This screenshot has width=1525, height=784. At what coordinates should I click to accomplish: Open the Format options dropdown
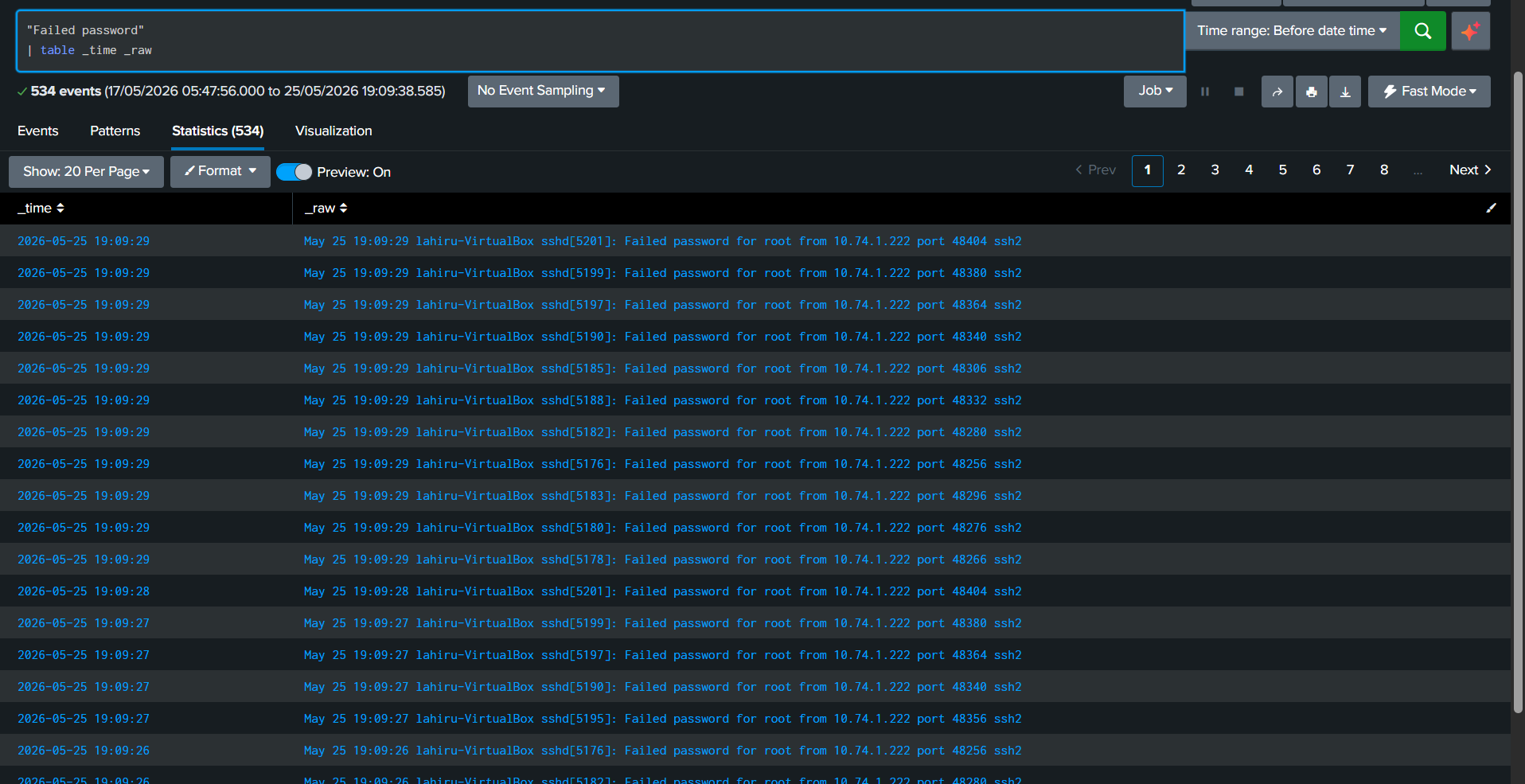pyautogui.click(x=220, y=172)
